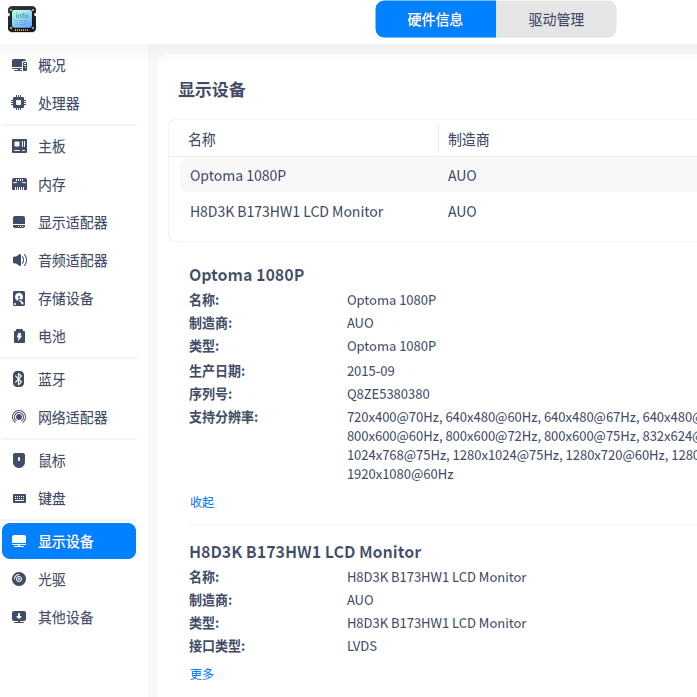Image resolution: width=697 pixels, height=697 pixels.
Task: Select the 鼠标 mouse icon
Action: pos(19,460)
